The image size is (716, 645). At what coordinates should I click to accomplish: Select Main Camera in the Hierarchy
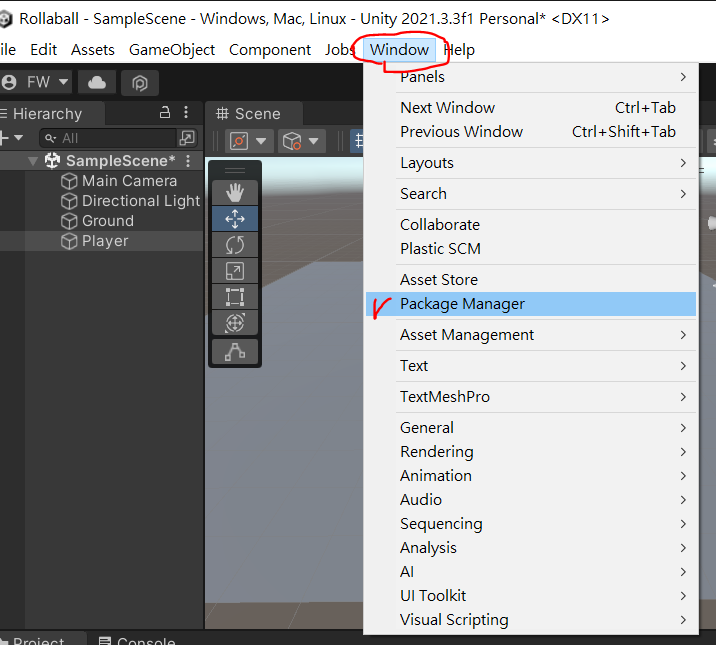(101, 181)
